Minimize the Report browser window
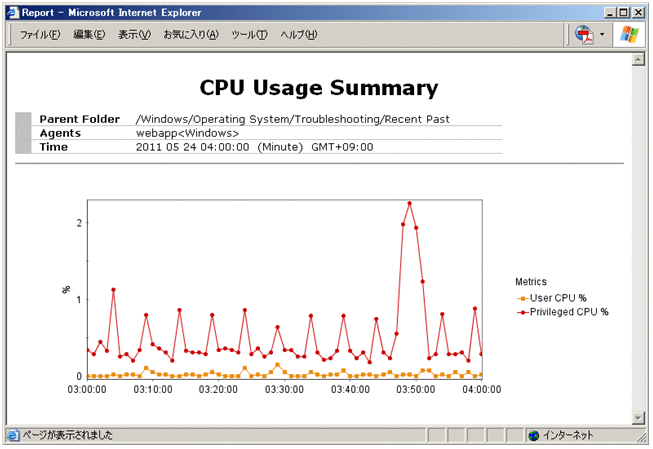Viewport: 653px width, 449px height. [610, 13]
